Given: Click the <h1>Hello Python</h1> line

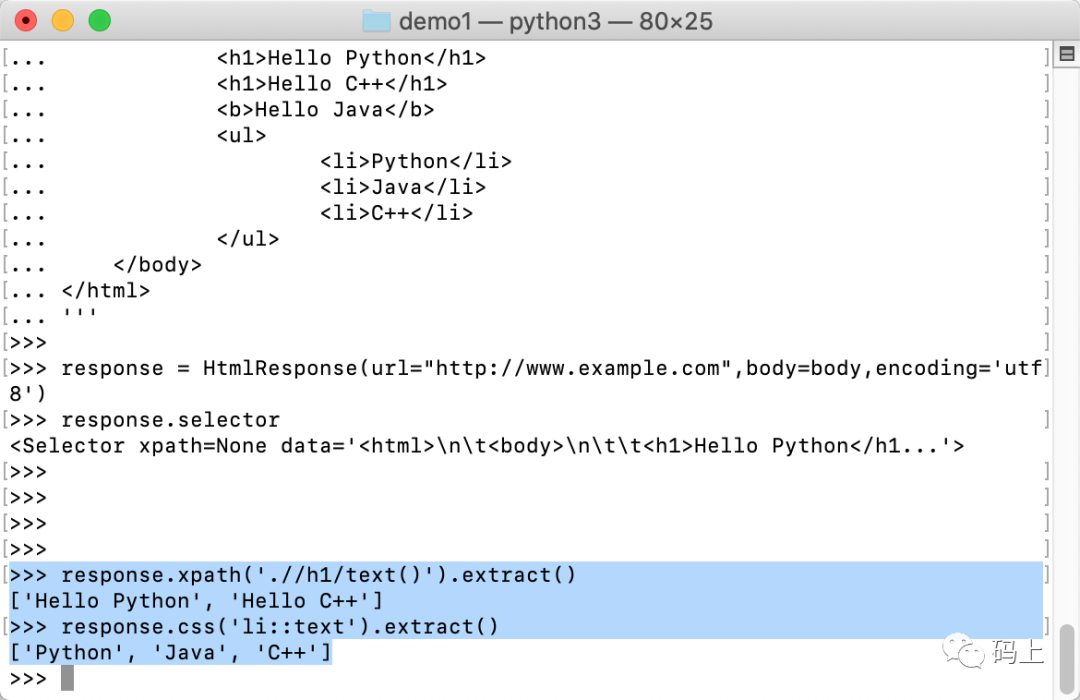Looking at the screenshot, I should pyautogui.click(x=351, y=58).
